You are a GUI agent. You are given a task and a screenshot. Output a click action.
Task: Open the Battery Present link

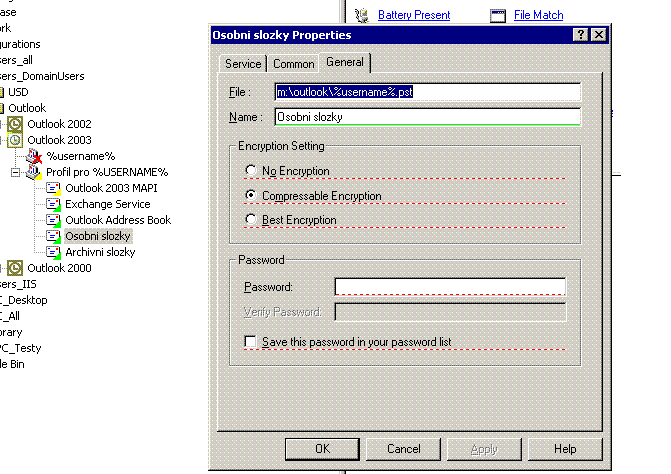414,15
